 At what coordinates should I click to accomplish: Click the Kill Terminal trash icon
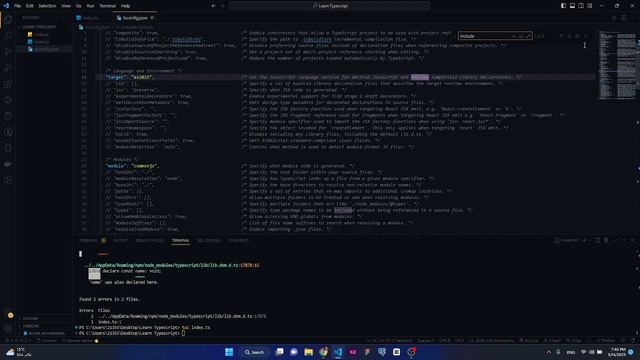pyautogui.click(x=606, y=240)
